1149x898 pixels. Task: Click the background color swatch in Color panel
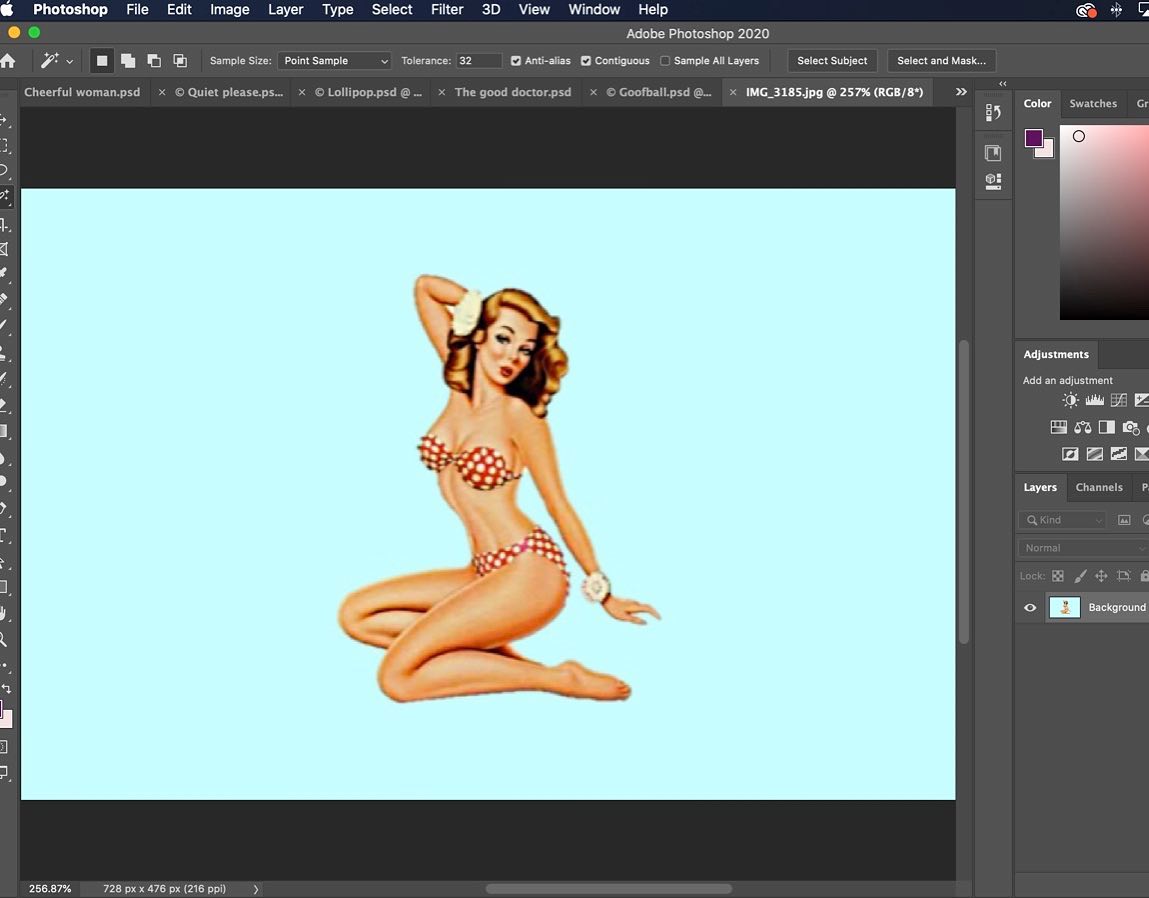1048,151
